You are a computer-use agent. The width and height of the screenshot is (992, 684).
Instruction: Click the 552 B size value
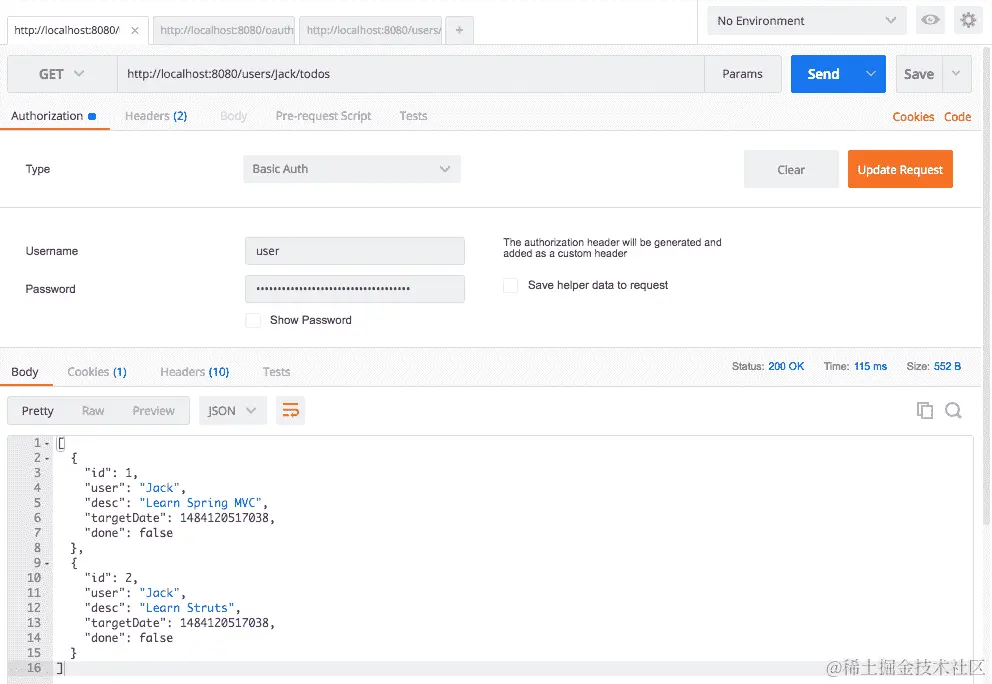947,366
